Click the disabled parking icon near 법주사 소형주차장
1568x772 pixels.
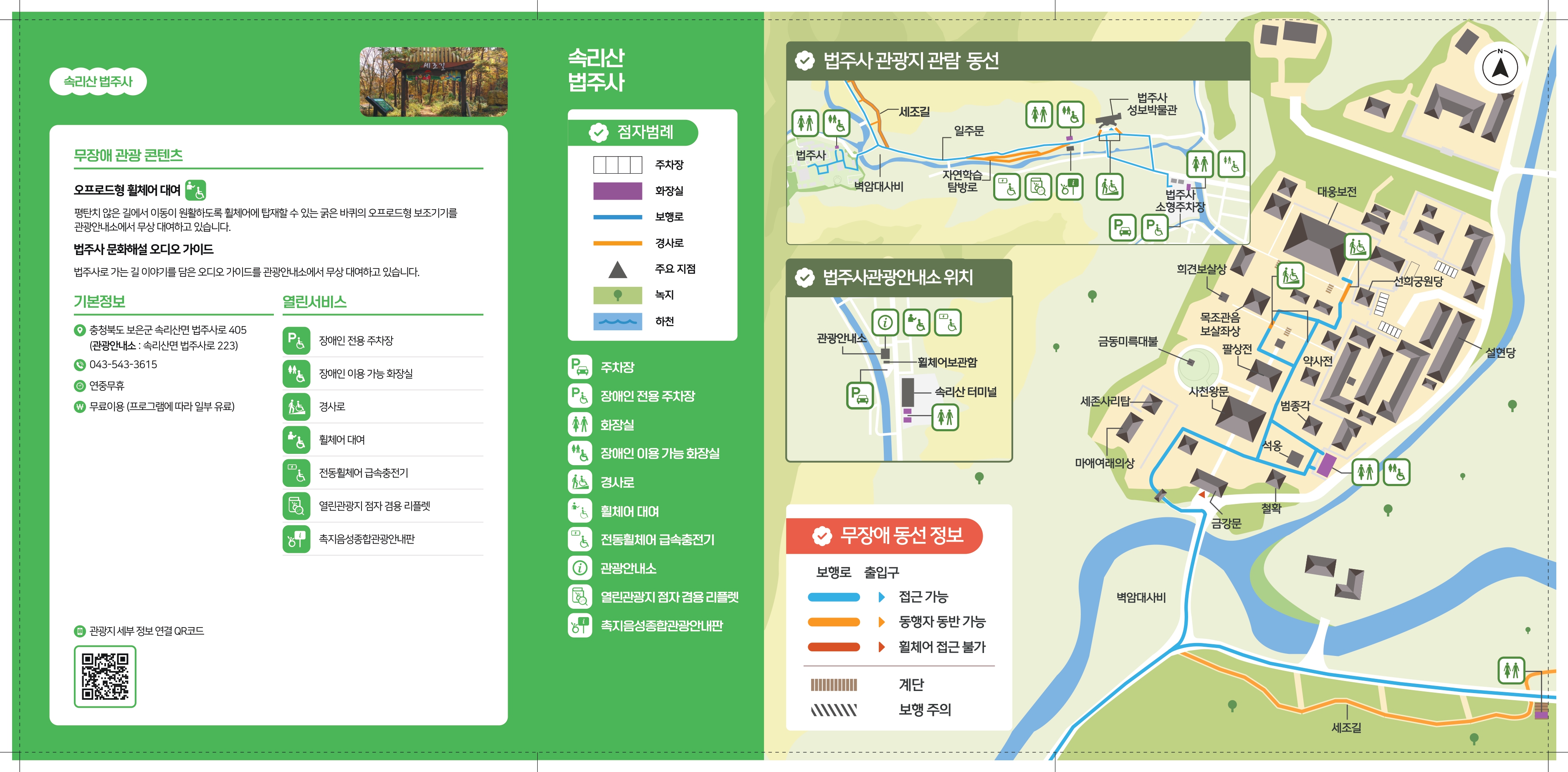click(1154, 228)
